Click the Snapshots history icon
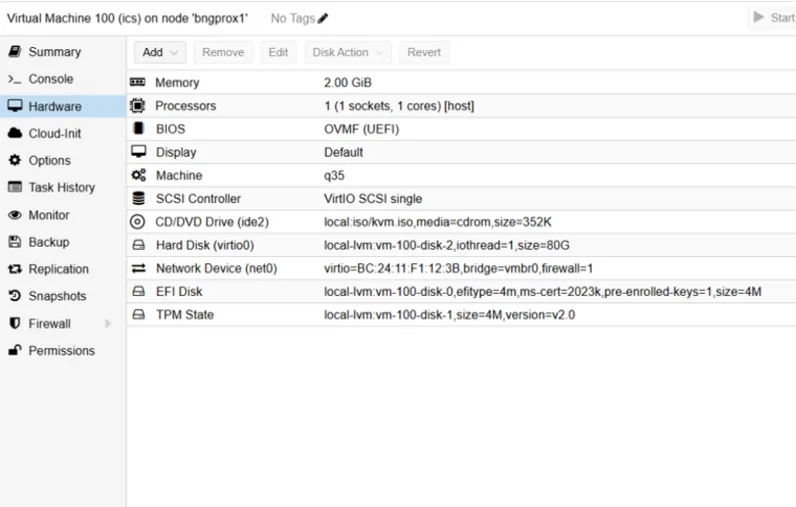Viewport: 796px width, 507px height. tap(15, 295)
